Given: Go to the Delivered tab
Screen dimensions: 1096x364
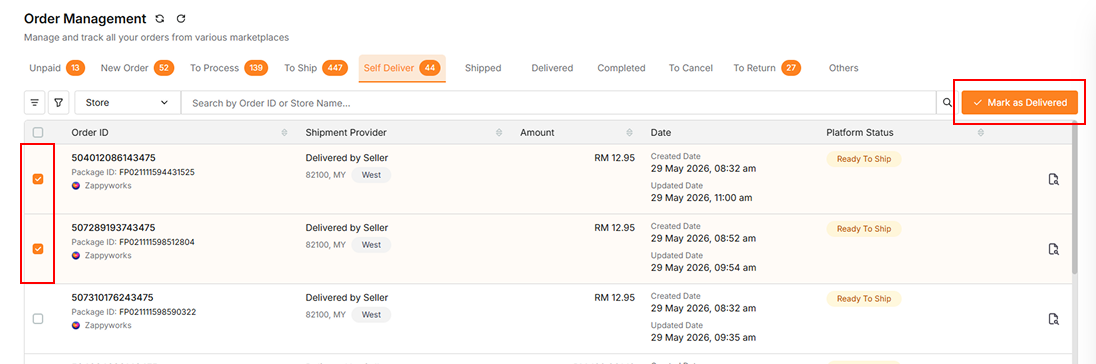Looking at the screenshot, I should (x=552, y=68).
